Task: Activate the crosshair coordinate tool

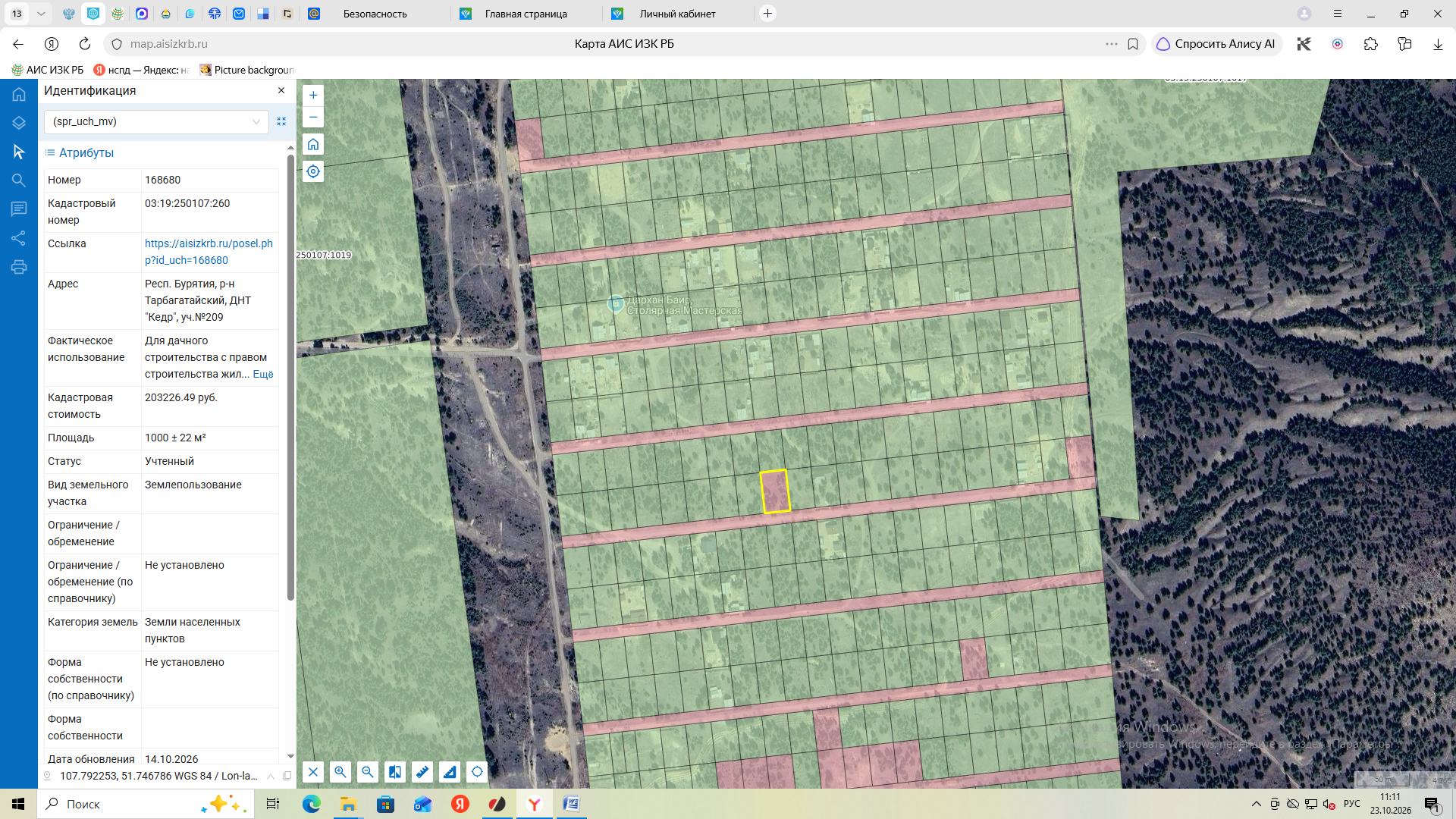Action: (477, 772)
